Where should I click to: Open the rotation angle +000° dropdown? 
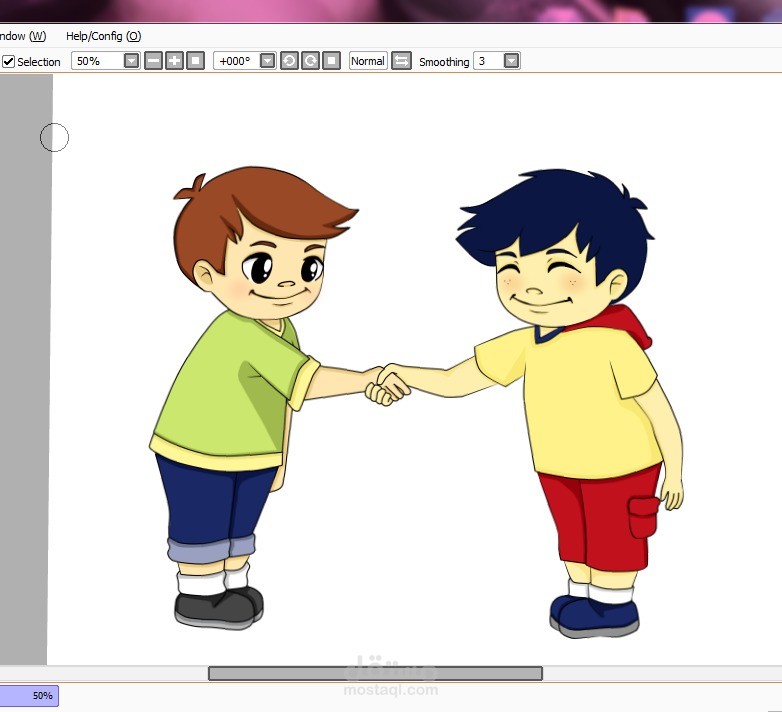click(x=268, y=61)
